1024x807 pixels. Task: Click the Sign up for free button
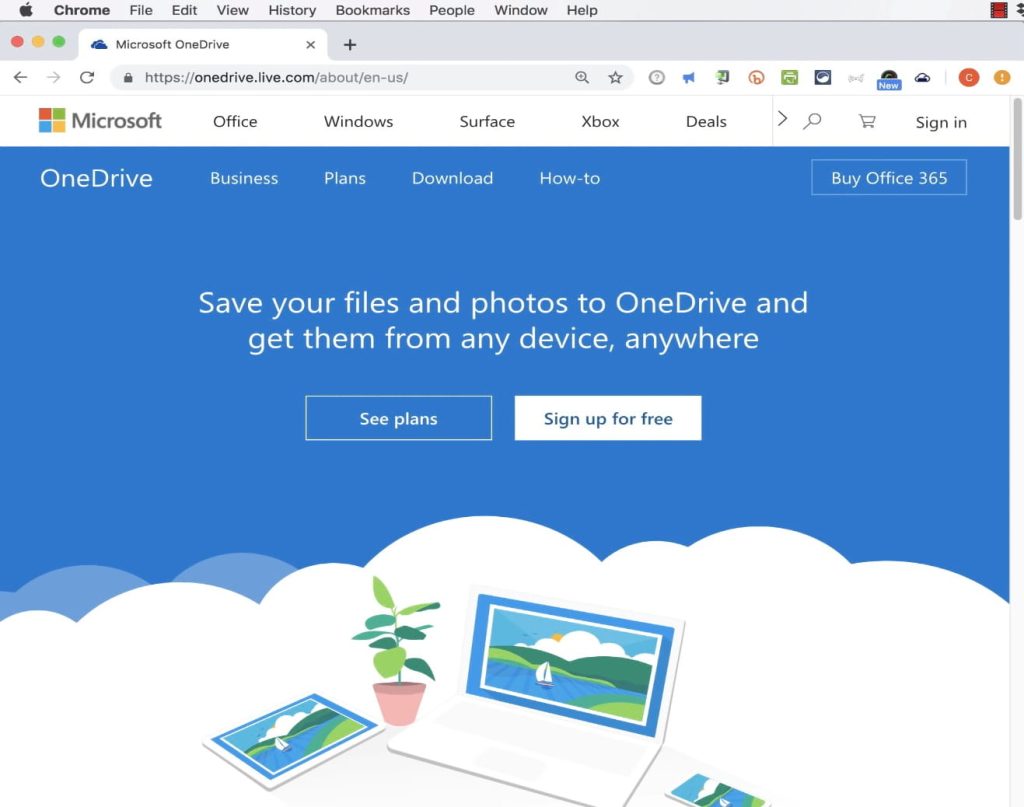[607, 418]
